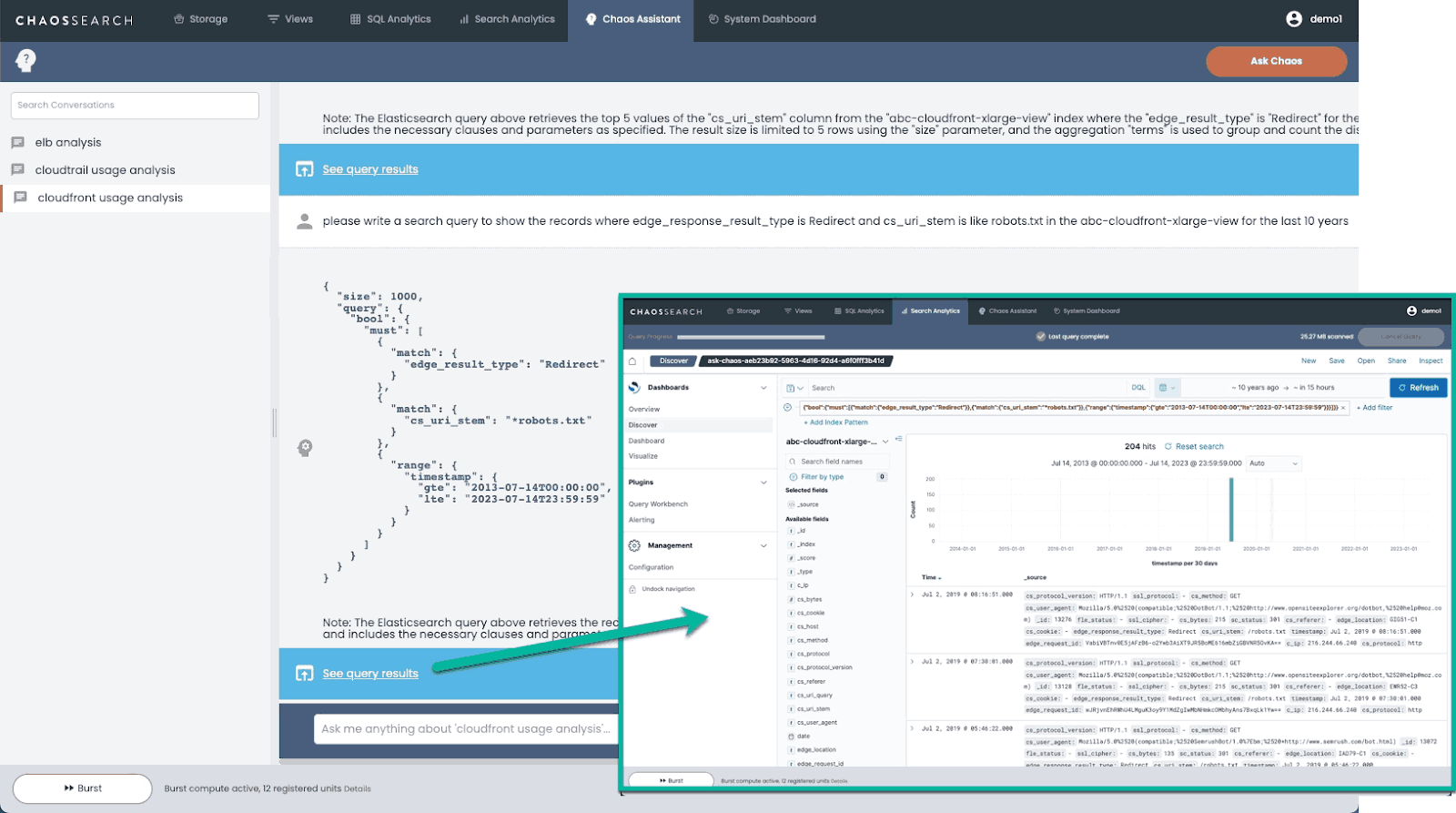Click Query Workbench in inset sidebar
This screenshot has width=1456, height=813.
(658, 504)
